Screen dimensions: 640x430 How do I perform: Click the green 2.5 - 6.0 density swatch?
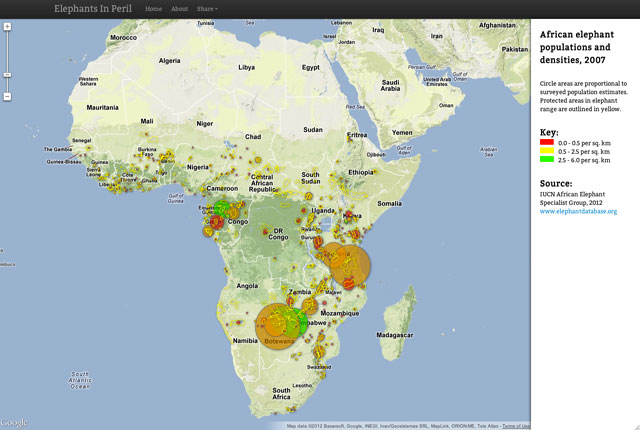click(546, 158)
